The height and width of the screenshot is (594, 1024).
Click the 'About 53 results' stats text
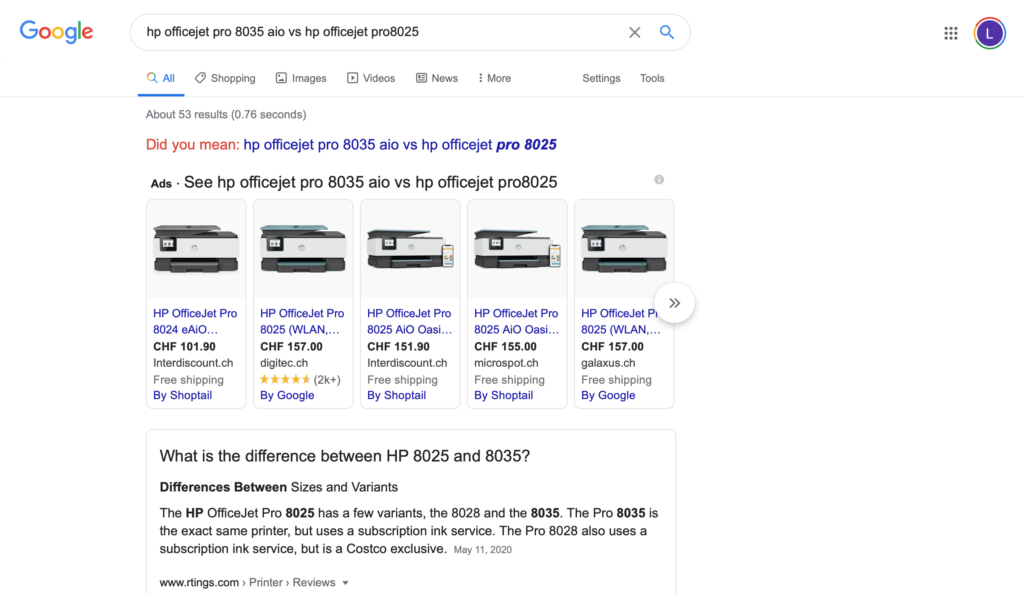[226, 114]
